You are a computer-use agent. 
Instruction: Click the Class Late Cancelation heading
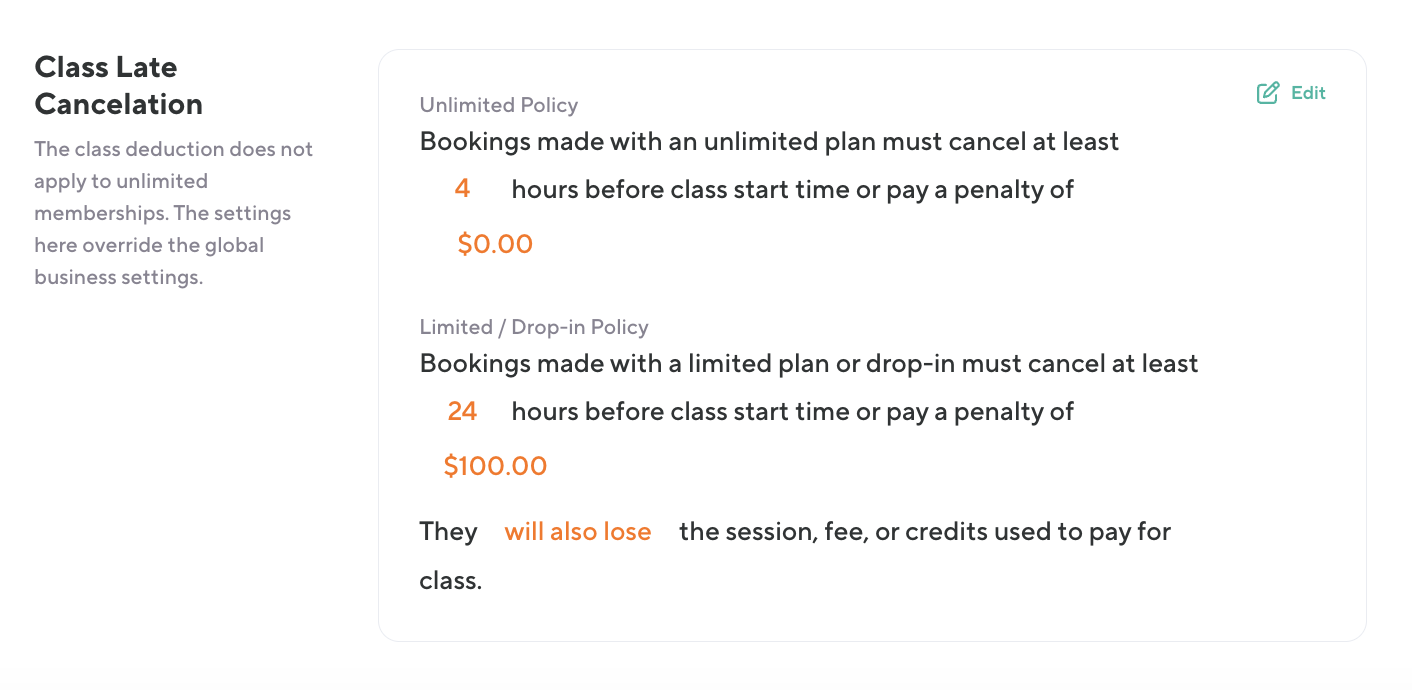coord(118,85)
